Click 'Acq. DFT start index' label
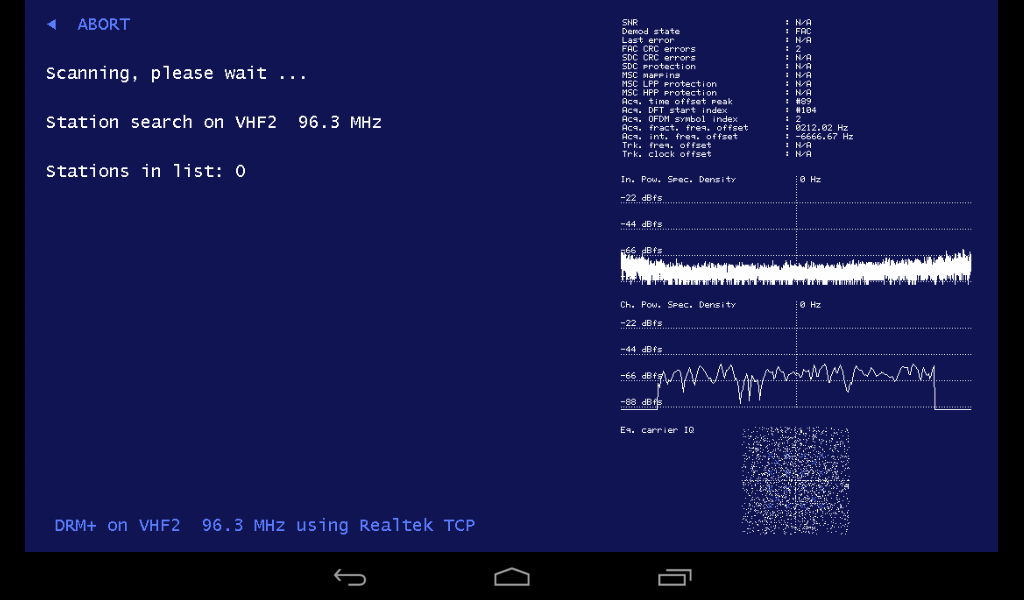 (674, 110)
